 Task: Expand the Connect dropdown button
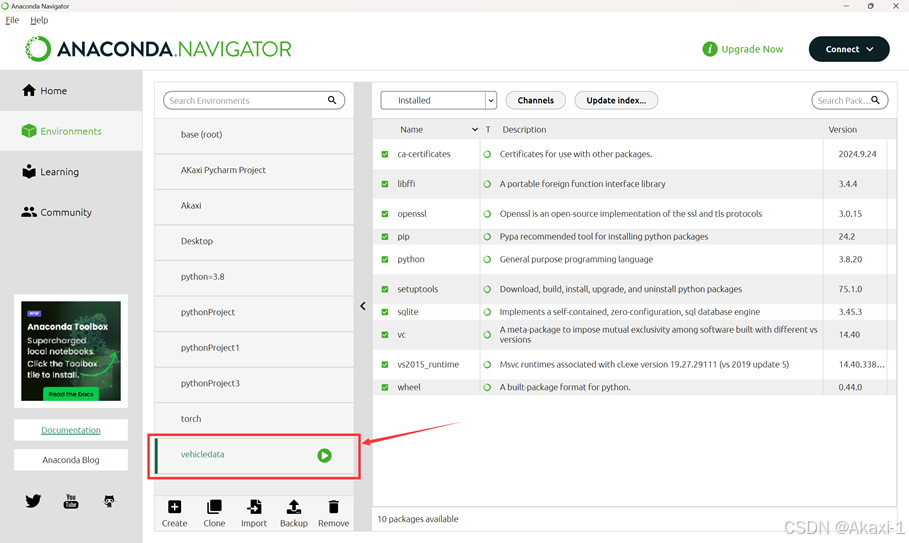point(849,49)
